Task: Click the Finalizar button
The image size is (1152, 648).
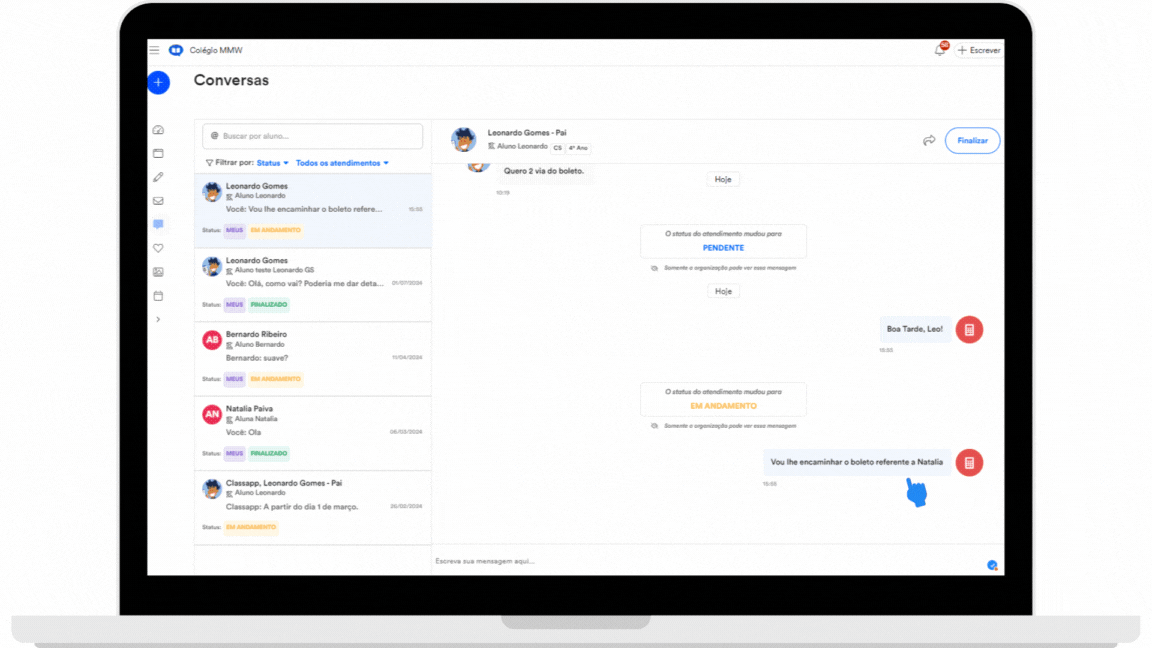Action: tap(972, 140)
